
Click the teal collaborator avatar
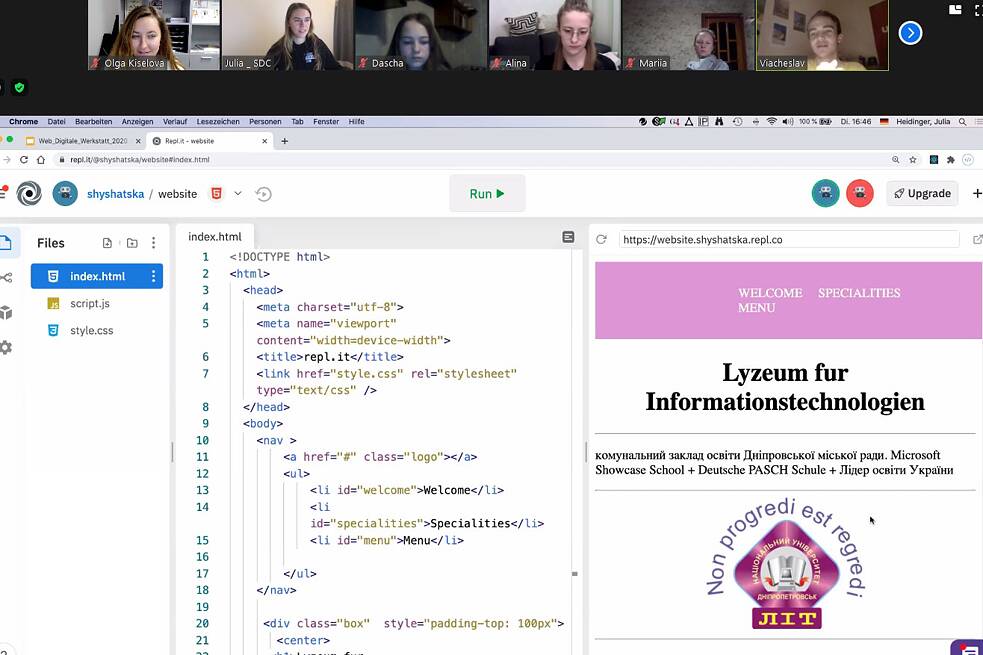826,194
